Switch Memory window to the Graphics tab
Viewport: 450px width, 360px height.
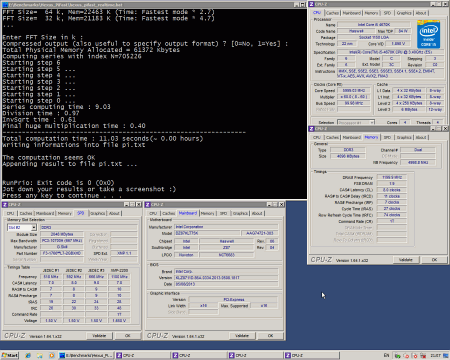pos(404,137)
